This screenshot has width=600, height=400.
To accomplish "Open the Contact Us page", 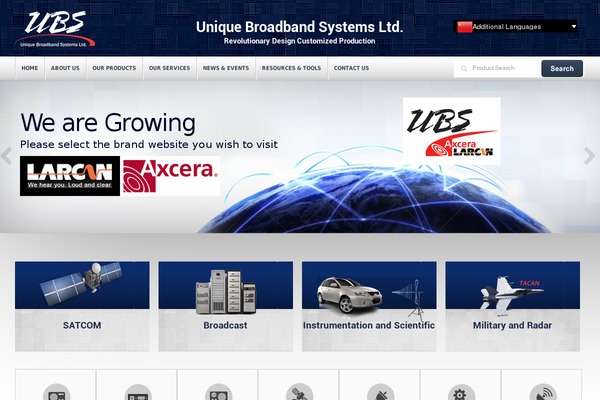I will click(x=351, y=68).
